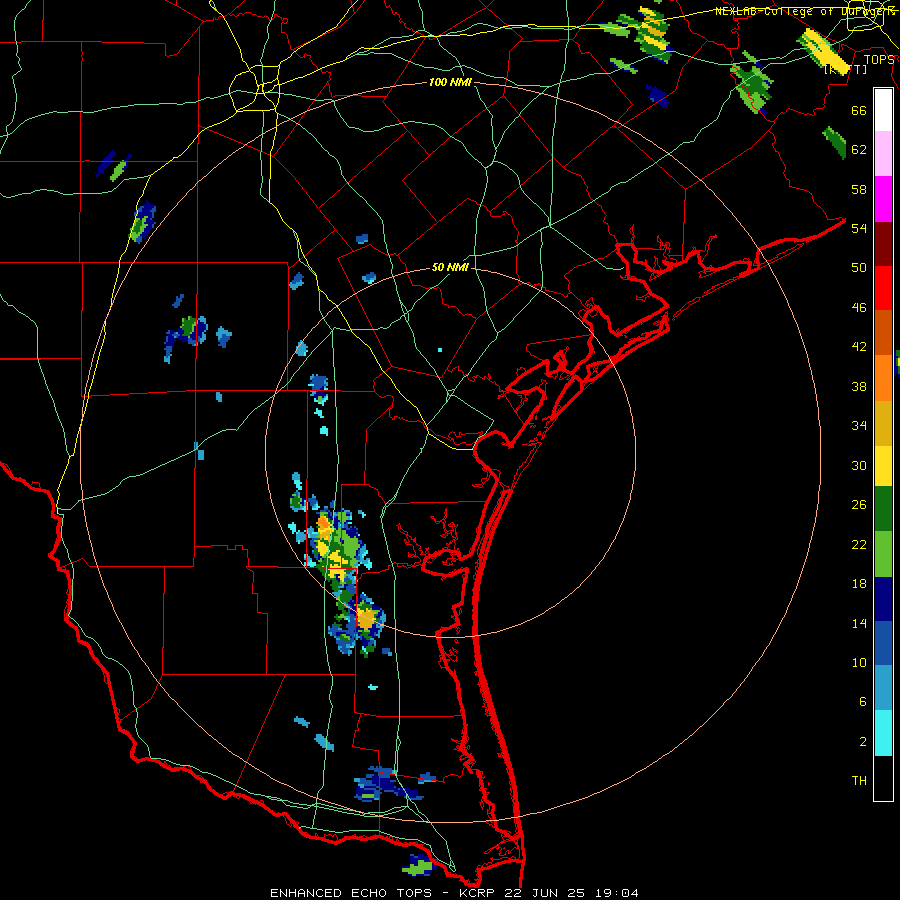The height and width of the screenshot is (900, 900).
Task: Click the light blue swatch beside 6
Action: tap(883, 688)
